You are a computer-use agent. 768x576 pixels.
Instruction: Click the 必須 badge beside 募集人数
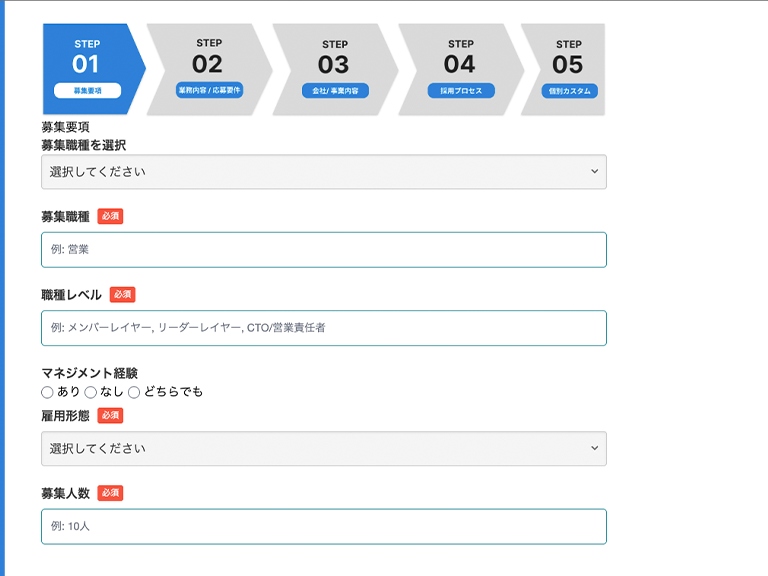click(110, 493)
